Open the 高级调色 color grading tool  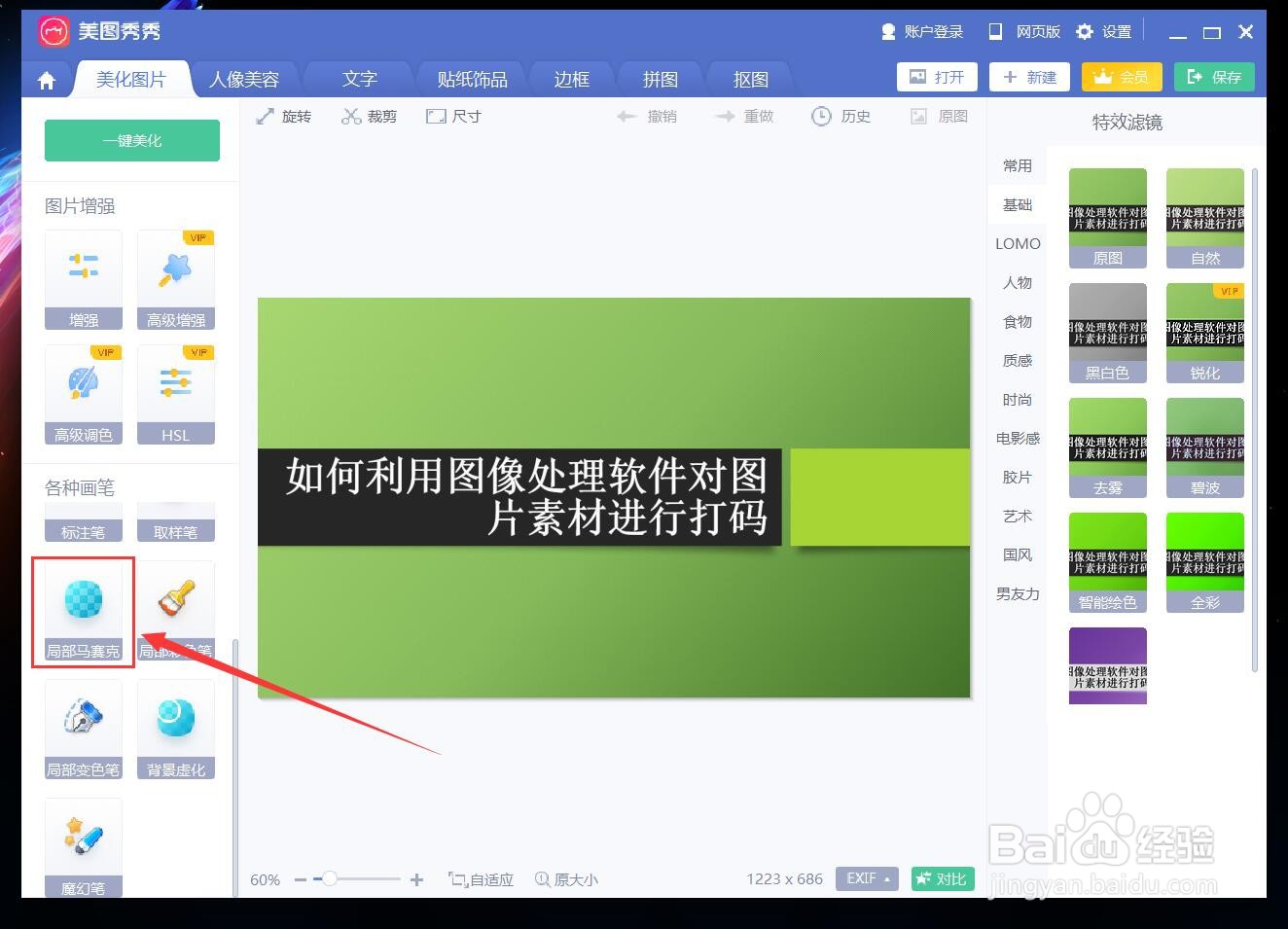83,394
